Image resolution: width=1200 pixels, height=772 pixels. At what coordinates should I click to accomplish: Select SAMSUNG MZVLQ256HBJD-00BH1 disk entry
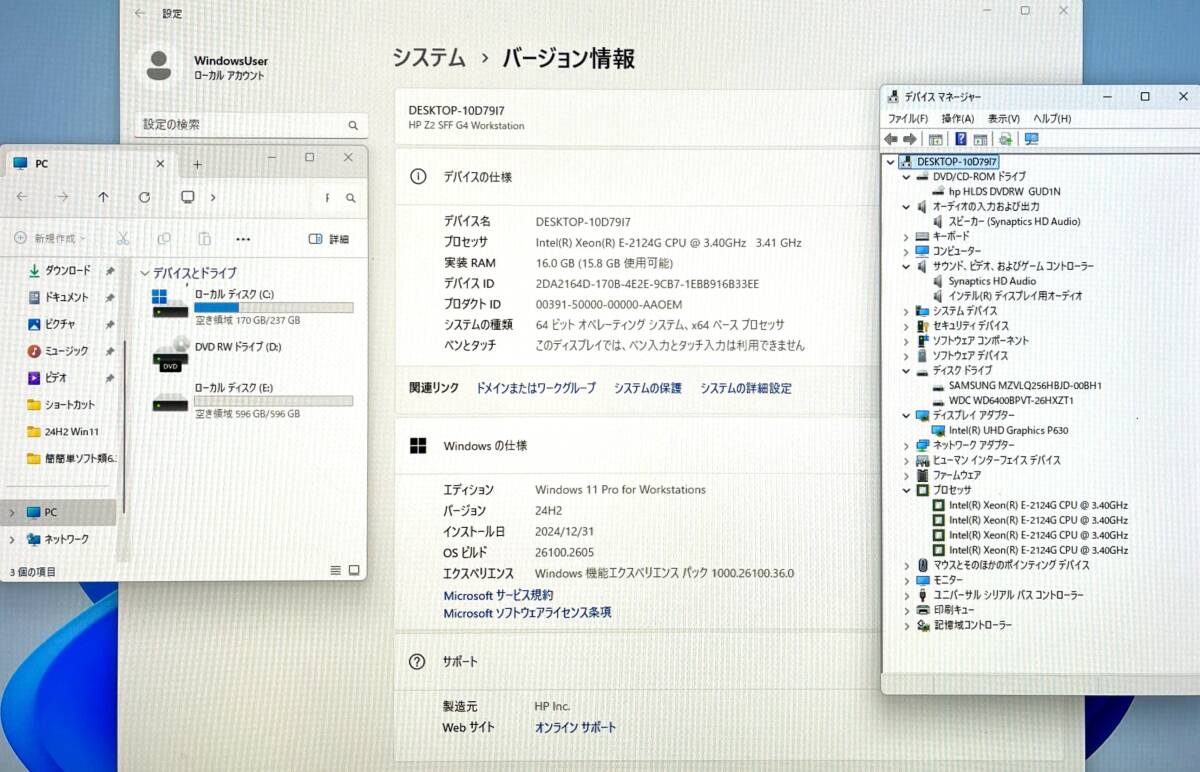pyautogui.click(x=1016, y=385)
